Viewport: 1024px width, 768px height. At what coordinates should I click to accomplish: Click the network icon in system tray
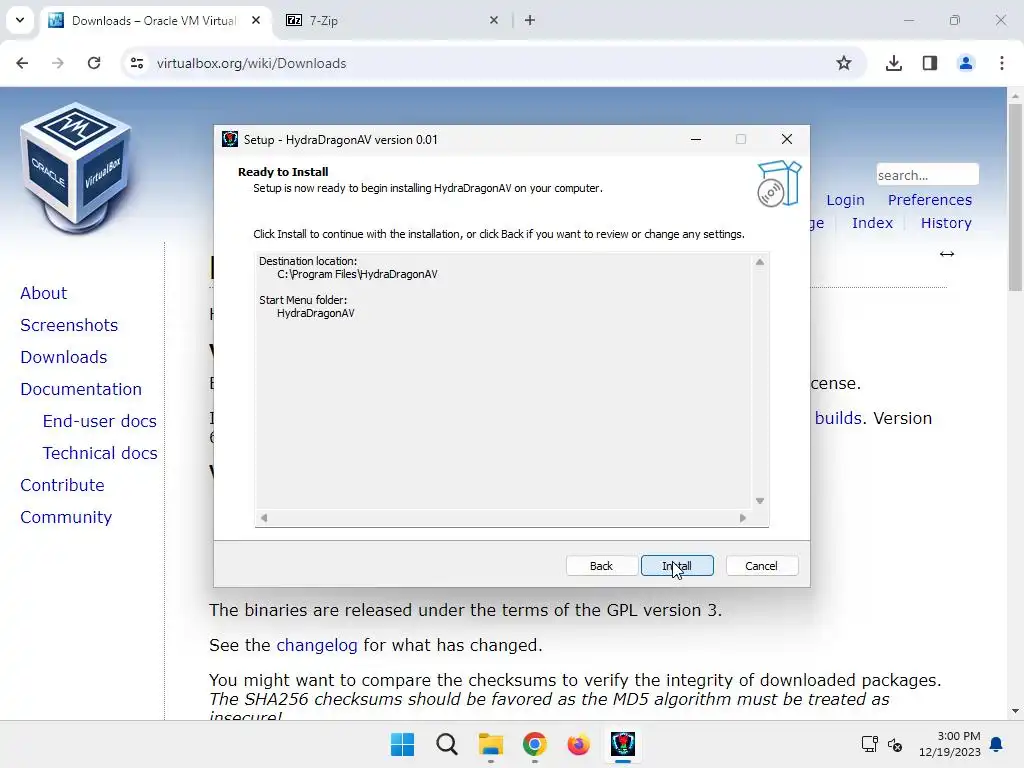tap(869, 744)
